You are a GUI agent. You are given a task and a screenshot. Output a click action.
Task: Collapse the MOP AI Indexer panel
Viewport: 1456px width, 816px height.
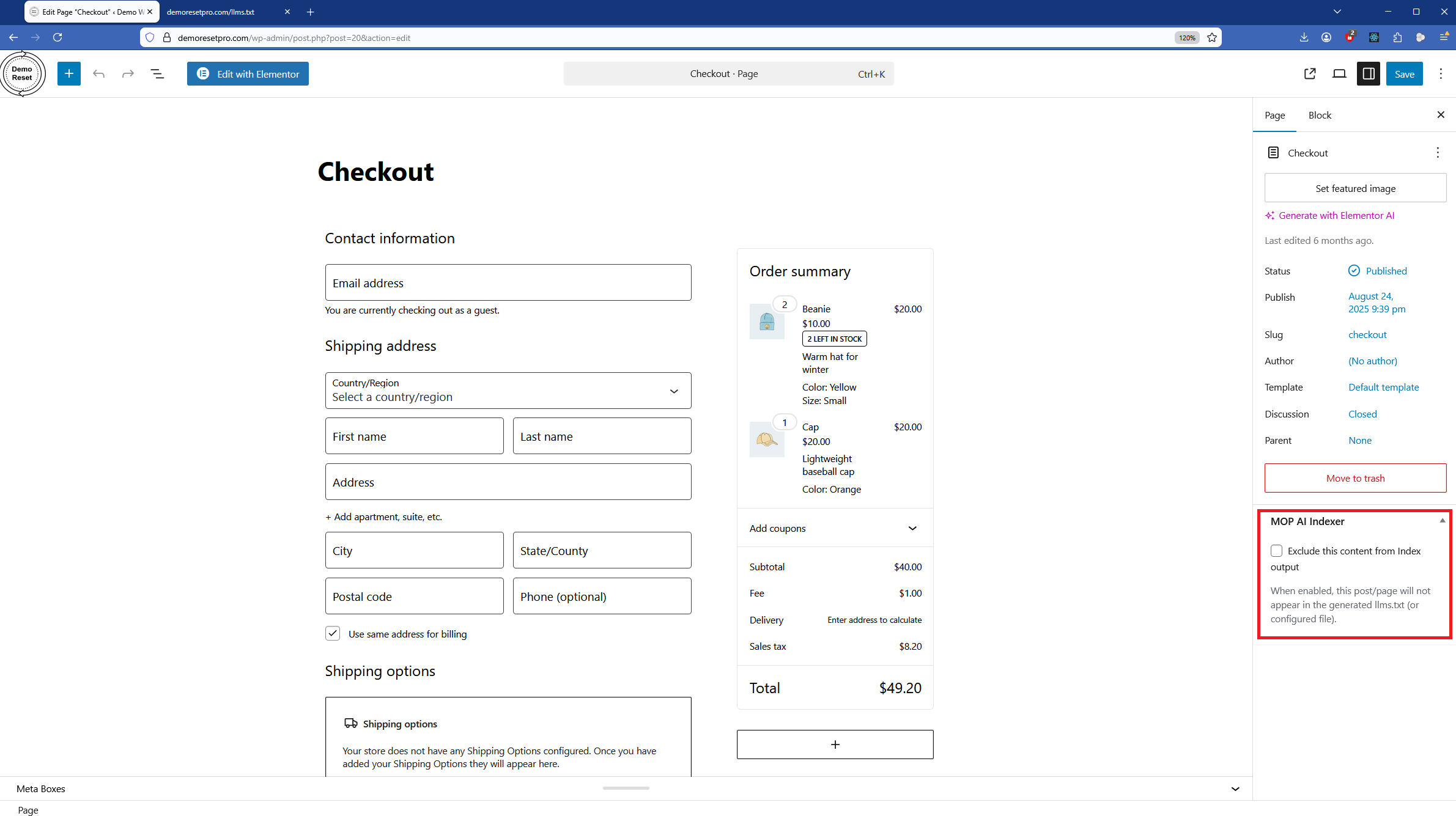(1442, 521)
